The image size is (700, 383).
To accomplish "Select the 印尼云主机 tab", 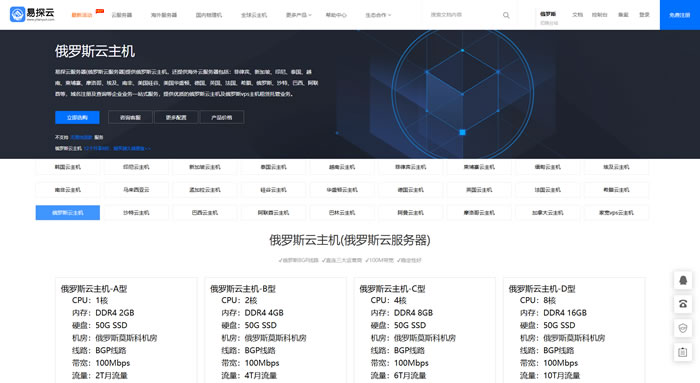I will tap(136, 167).
